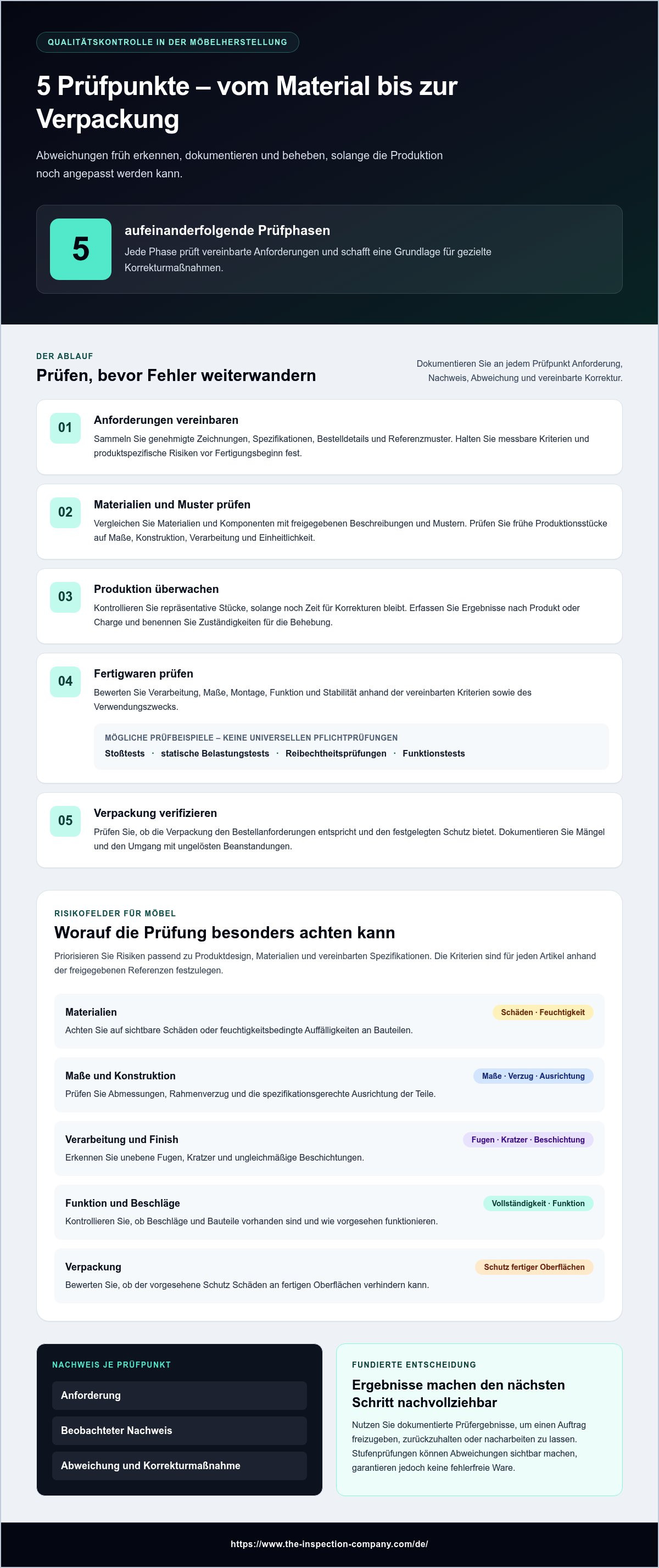
Task: Click the 'Verpackung' risk row title
Action: 93,1267
